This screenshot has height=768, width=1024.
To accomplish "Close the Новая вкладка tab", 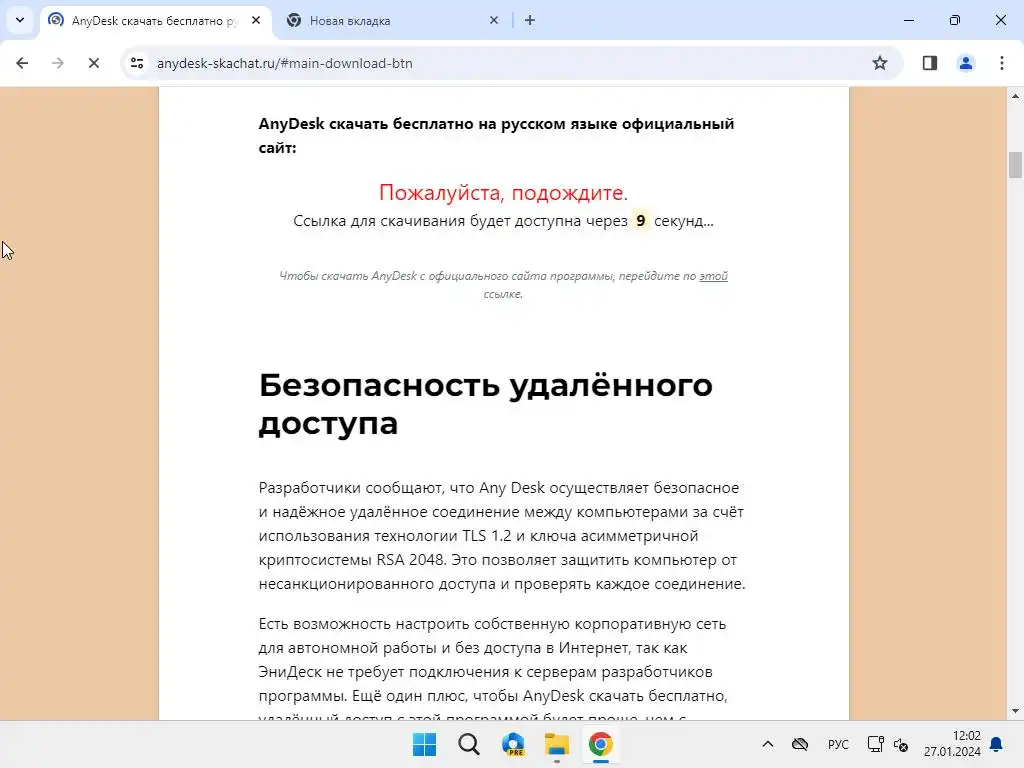I will click(494, 20).
